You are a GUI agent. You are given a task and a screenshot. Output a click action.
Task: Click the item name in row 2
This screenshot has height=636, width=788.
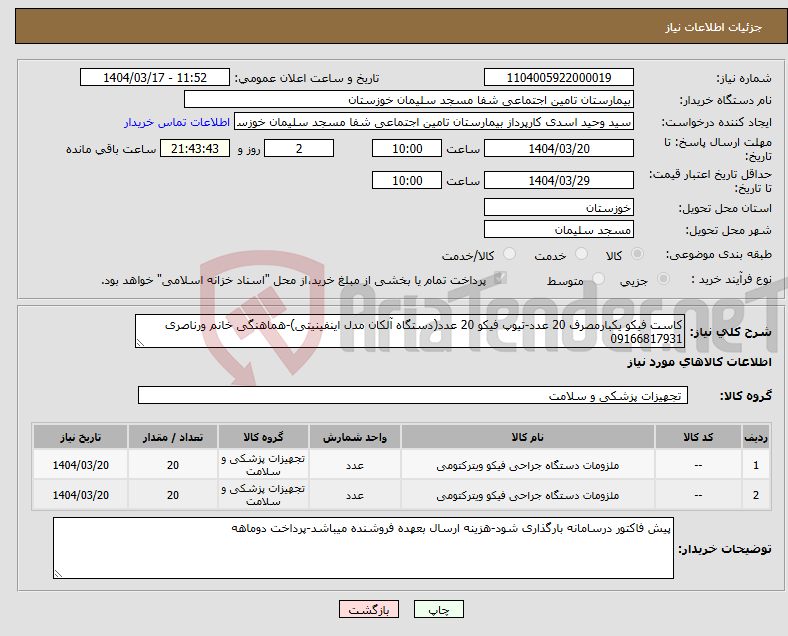528,495
